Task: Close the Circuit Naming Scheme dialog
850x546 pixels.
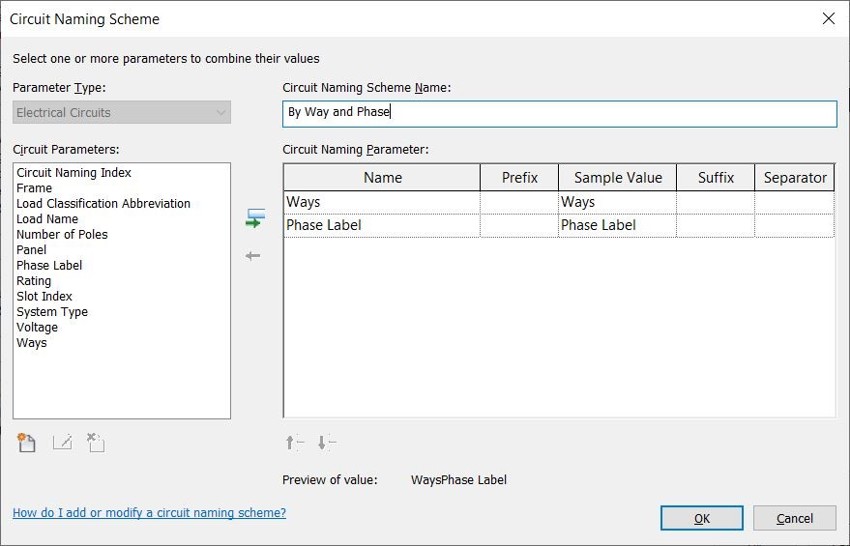Action: (x=828, y=18)
